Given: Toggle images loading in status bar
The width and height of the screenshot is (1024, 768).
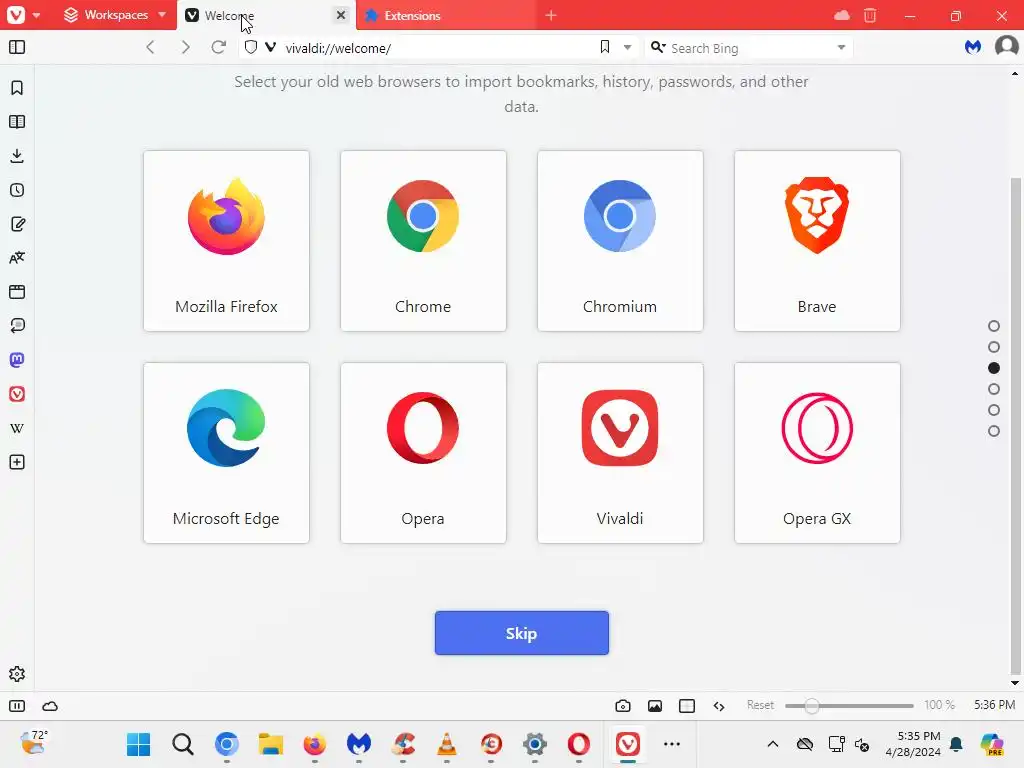Looking at the screenshot, I should [655, 706].
